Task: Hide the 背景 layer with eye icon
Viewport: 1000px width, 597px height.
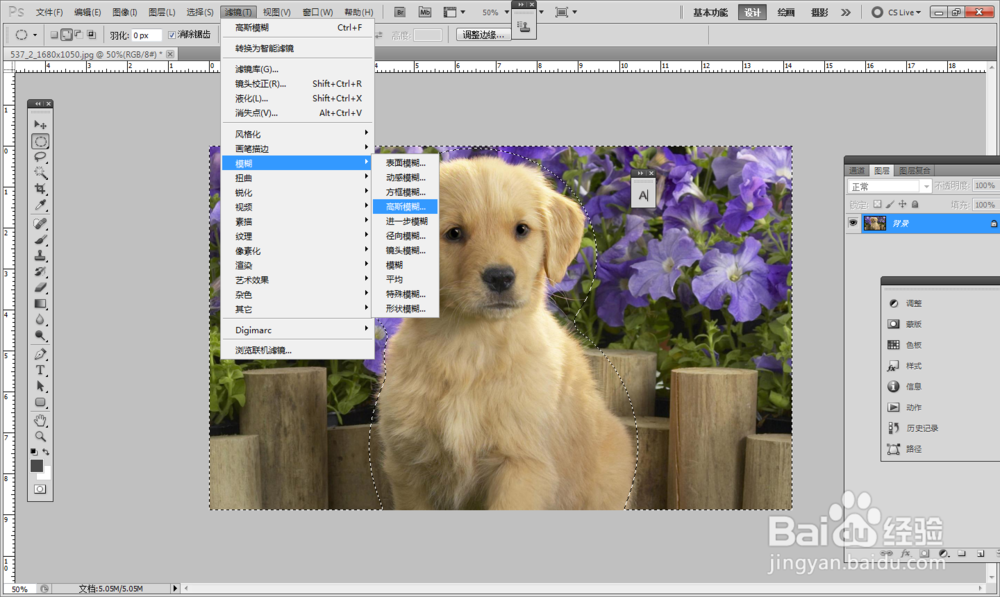Action: pos(853,223)
